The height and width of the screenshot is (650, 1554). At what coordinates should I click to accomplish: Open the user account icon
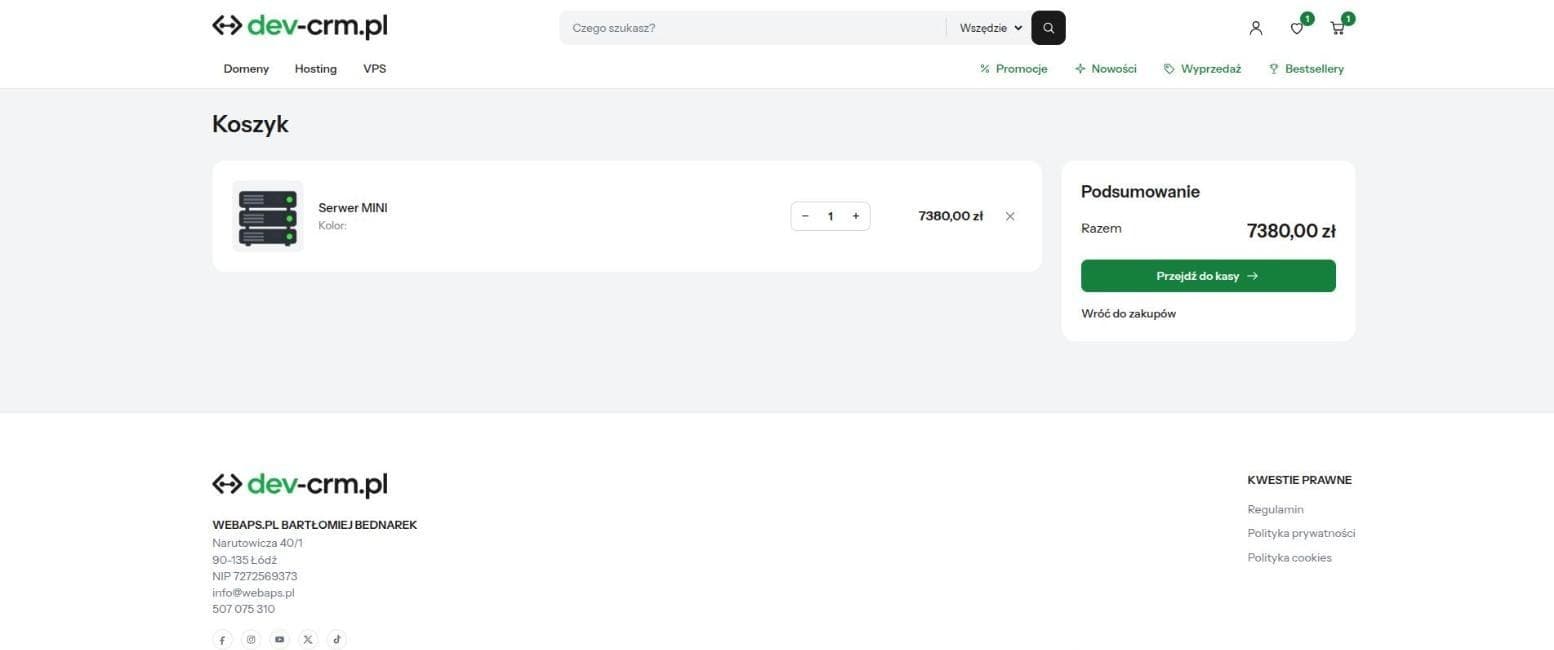(1256, 28)
